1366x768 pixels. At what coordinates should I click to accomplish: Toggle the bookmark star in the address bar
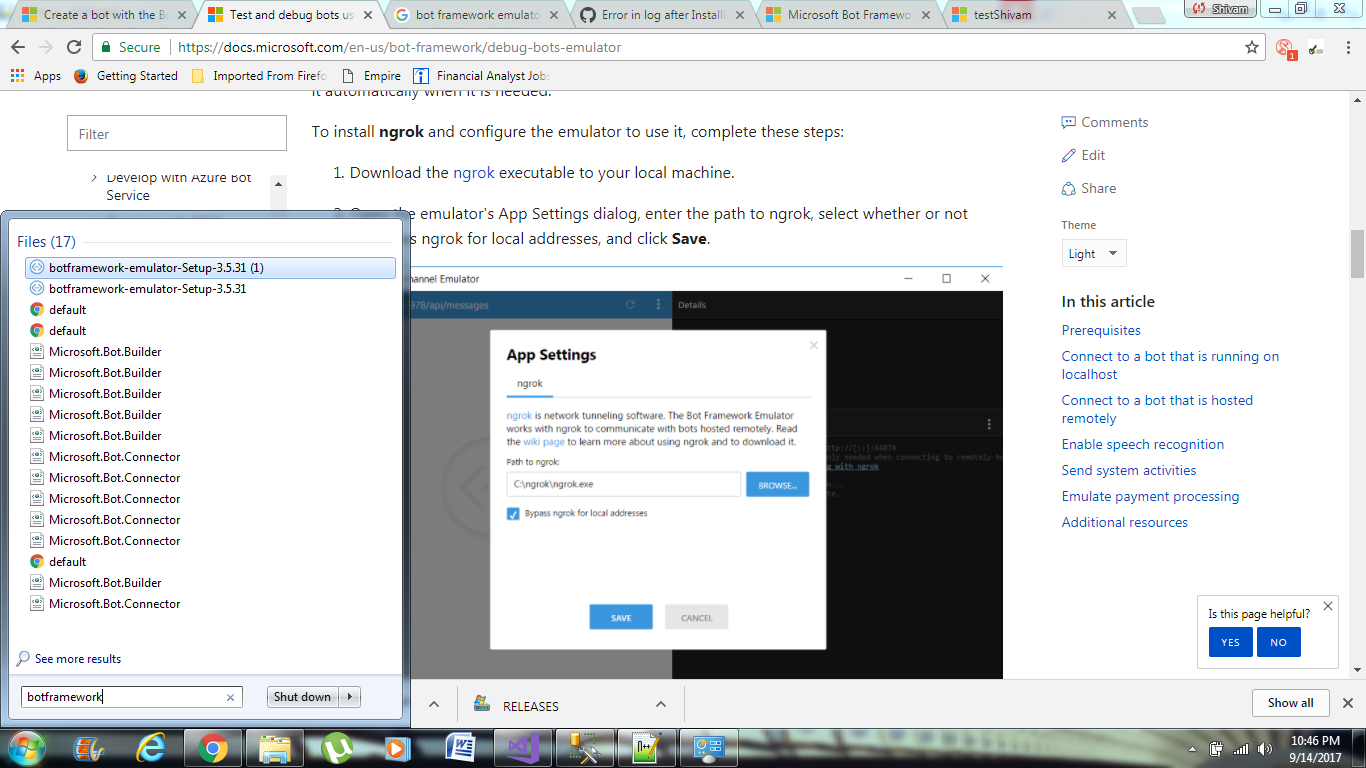pos(1252,47)
